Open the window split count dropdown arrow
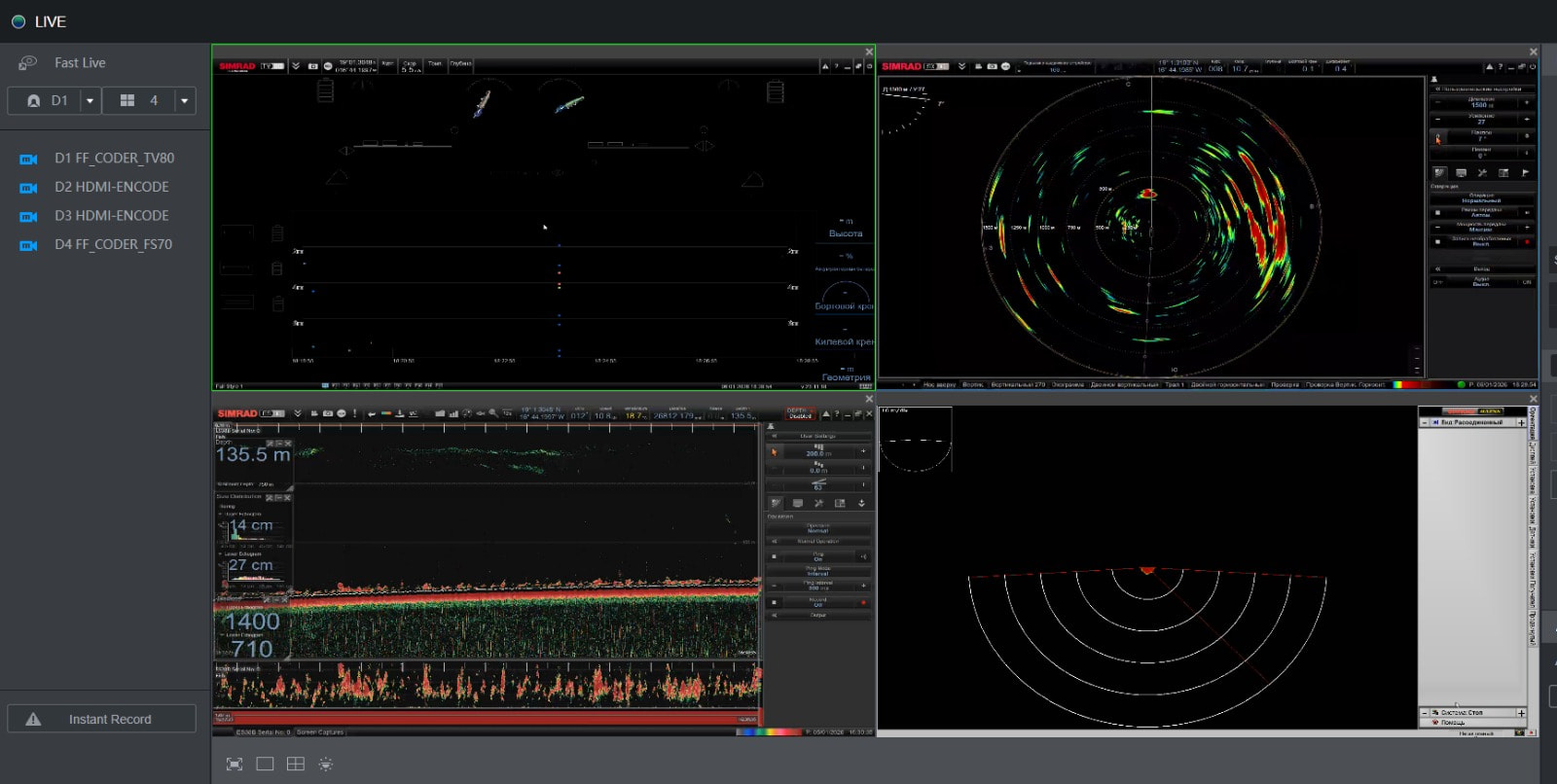 coord(184,101)
